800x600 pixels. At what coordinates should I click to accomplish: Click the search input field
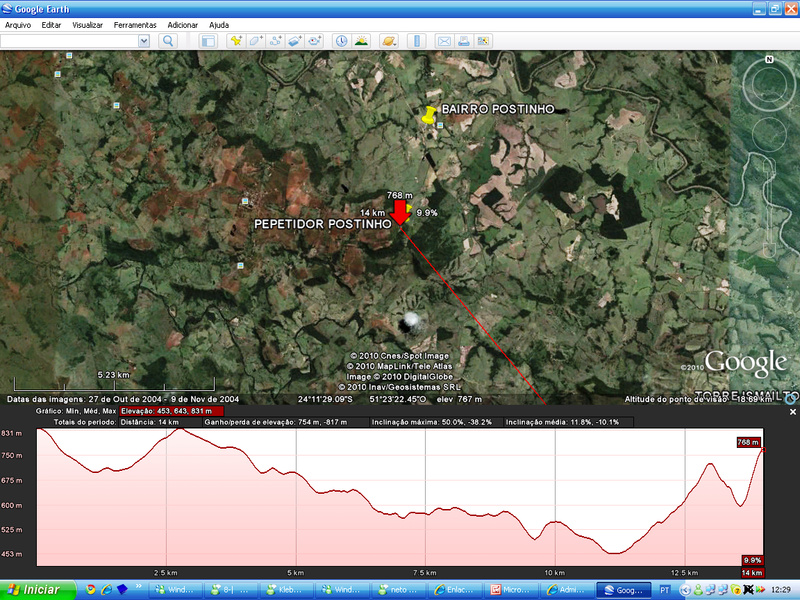tap(69, 41)
